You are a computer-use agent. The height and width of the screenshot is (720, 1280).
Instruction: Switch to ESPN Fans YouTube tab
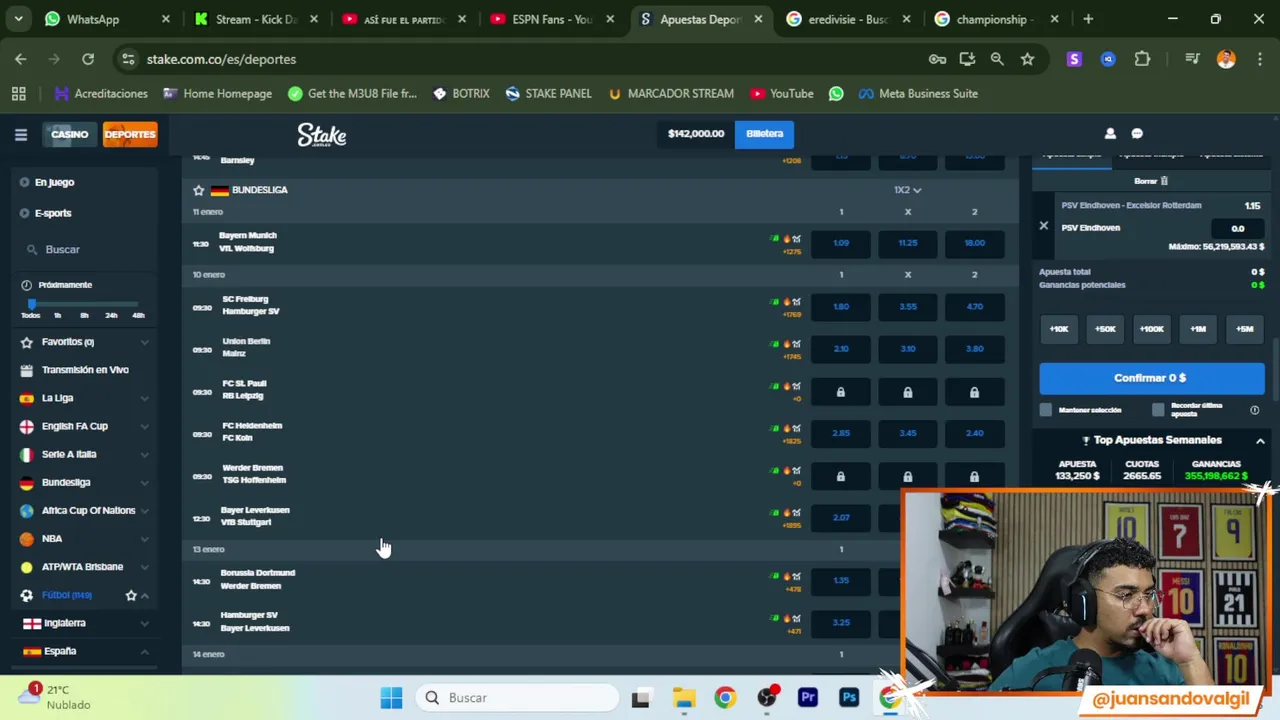[x=553, y=19]
